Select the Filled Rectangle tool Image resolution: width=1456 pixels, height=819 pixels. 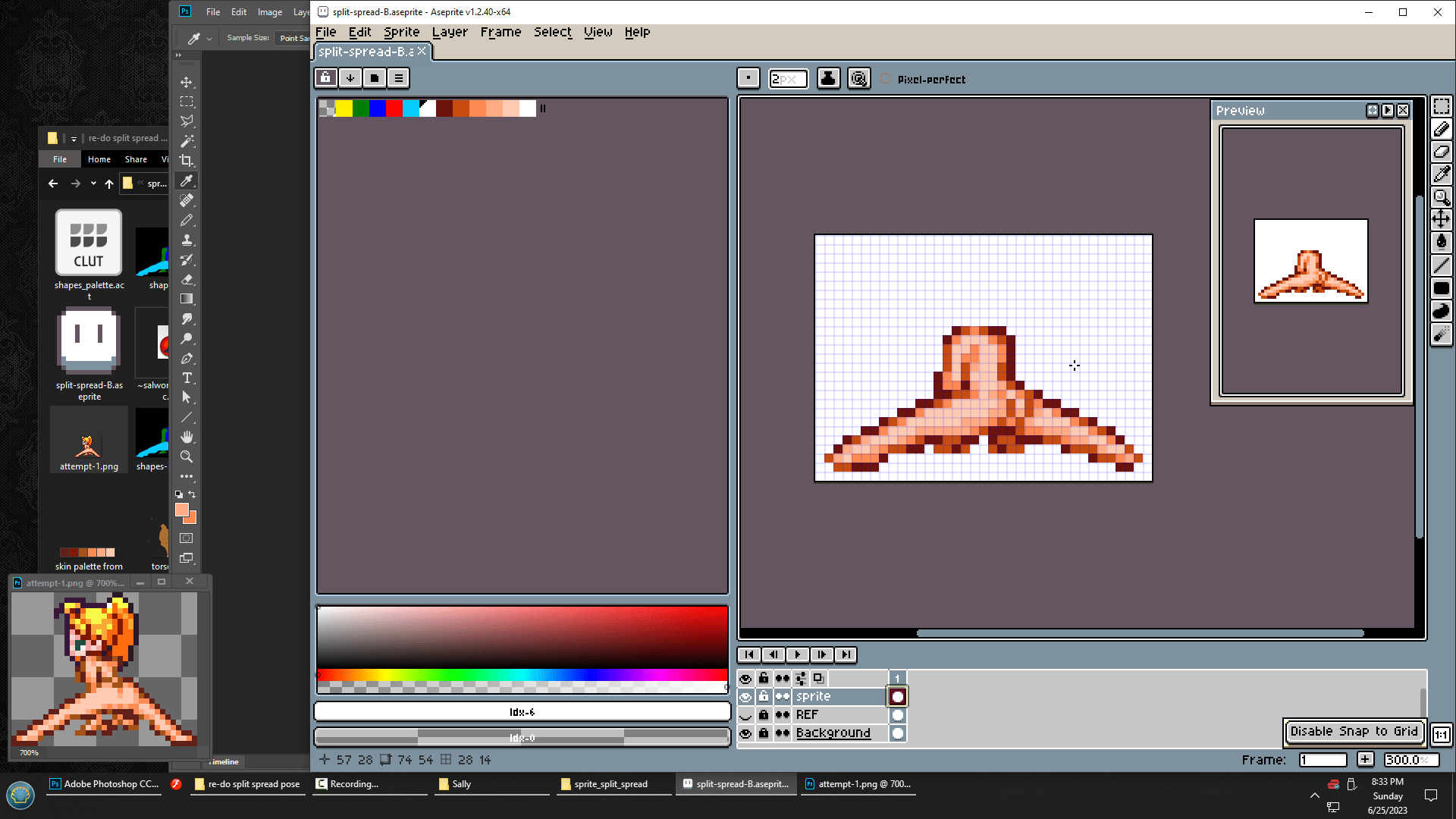point(1441,288)
